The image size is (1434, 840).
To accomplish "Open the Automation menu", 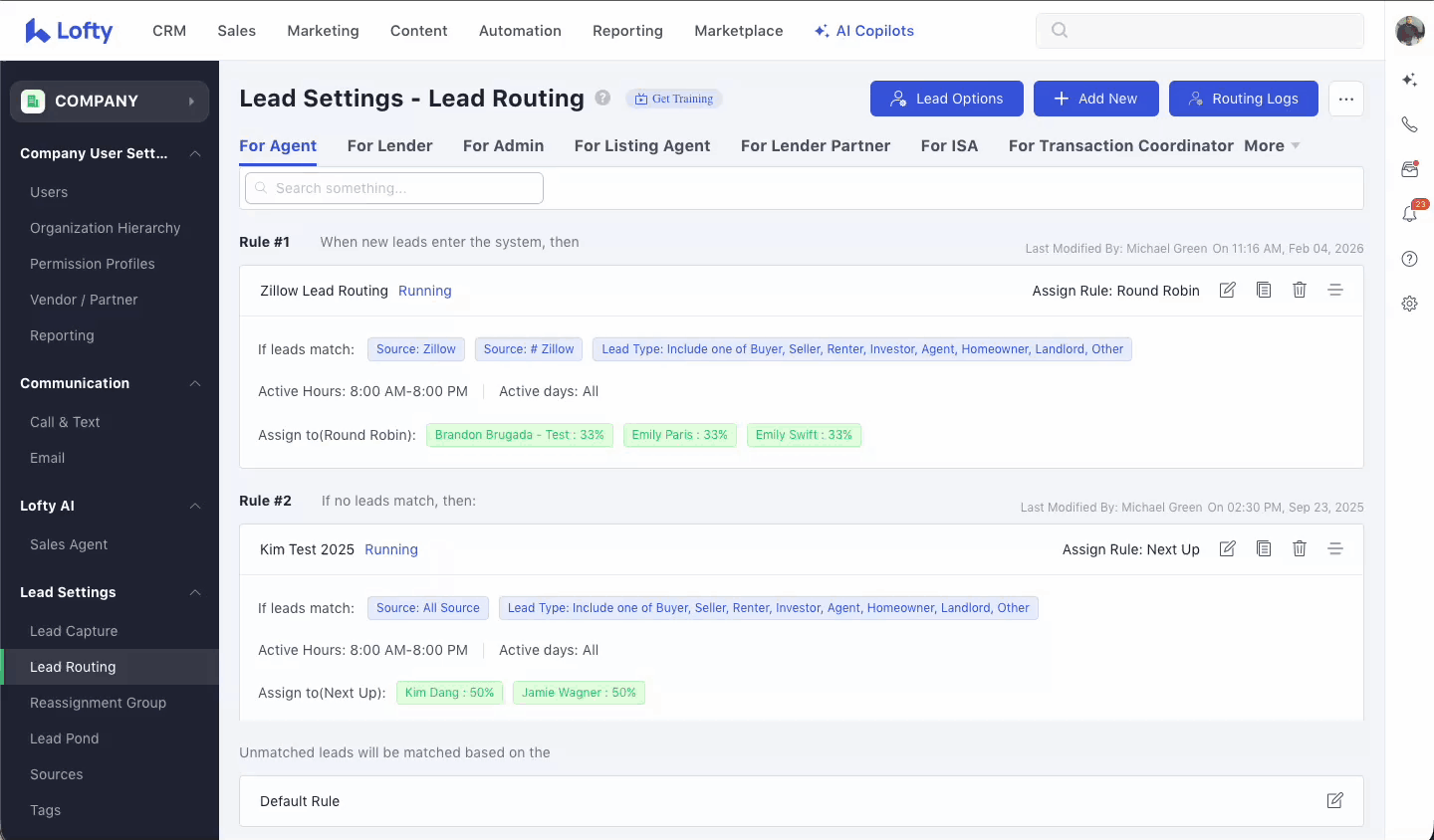I will [520, 31].
